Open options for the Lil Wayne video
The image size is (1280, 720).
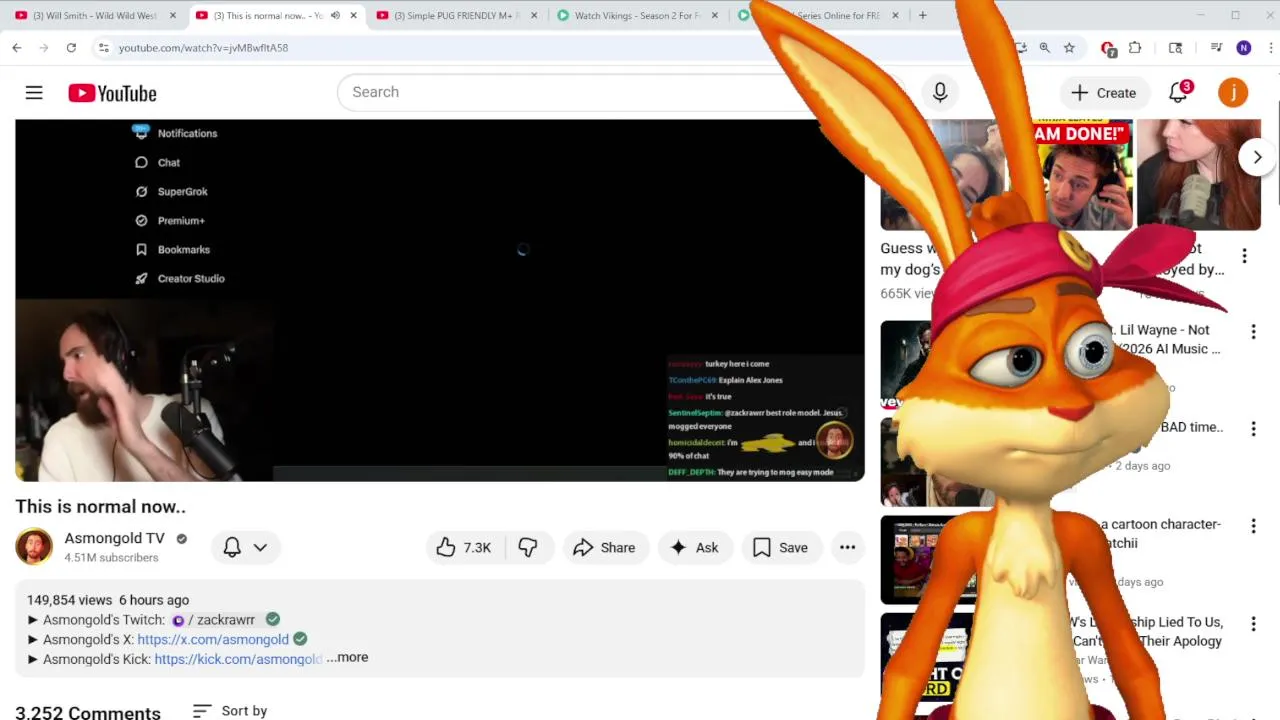(x=1253, y=331)
